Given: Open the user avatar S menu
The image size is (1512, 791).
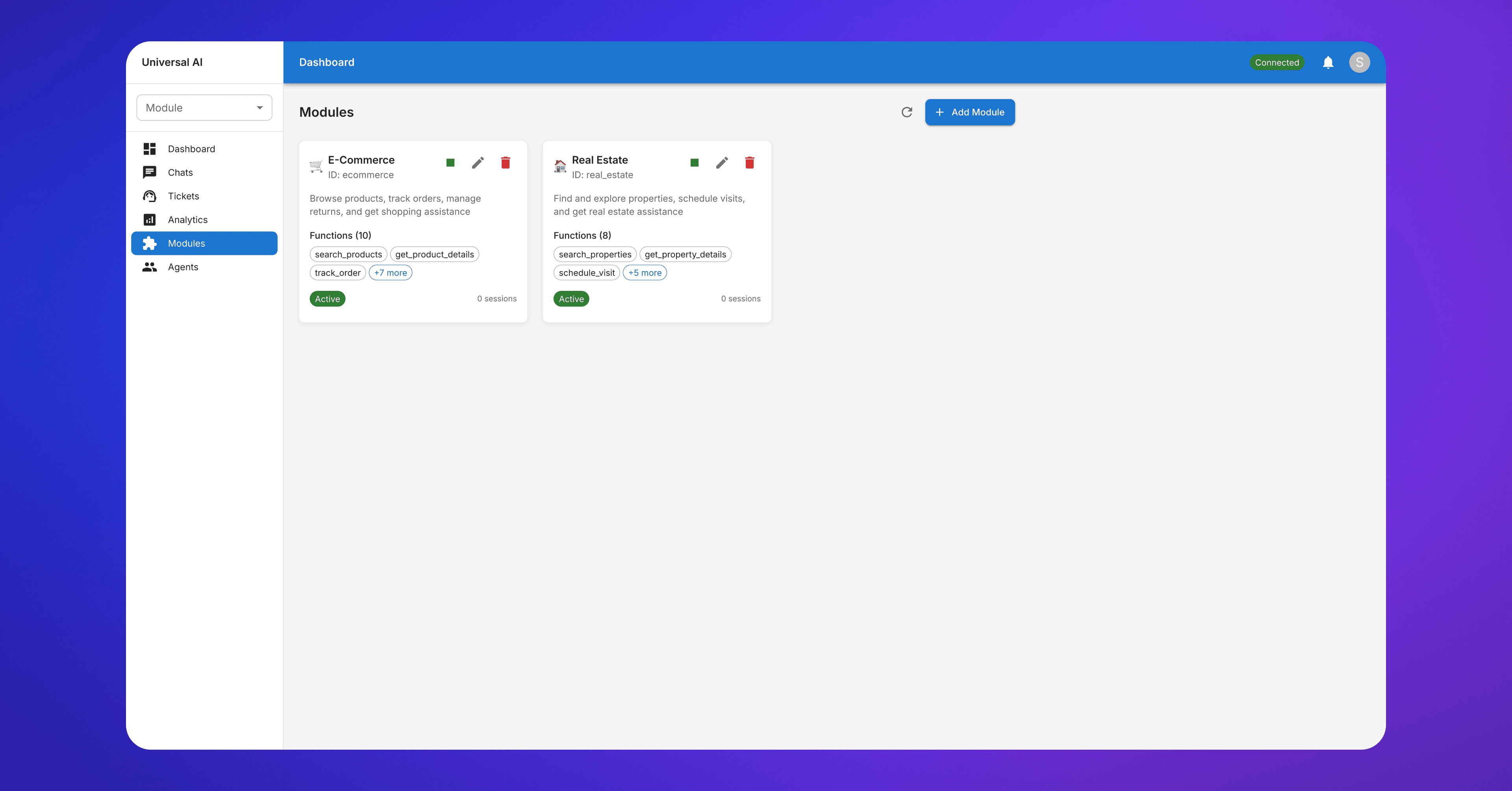Looking at the screenshot, I should tap(1359, 62).
